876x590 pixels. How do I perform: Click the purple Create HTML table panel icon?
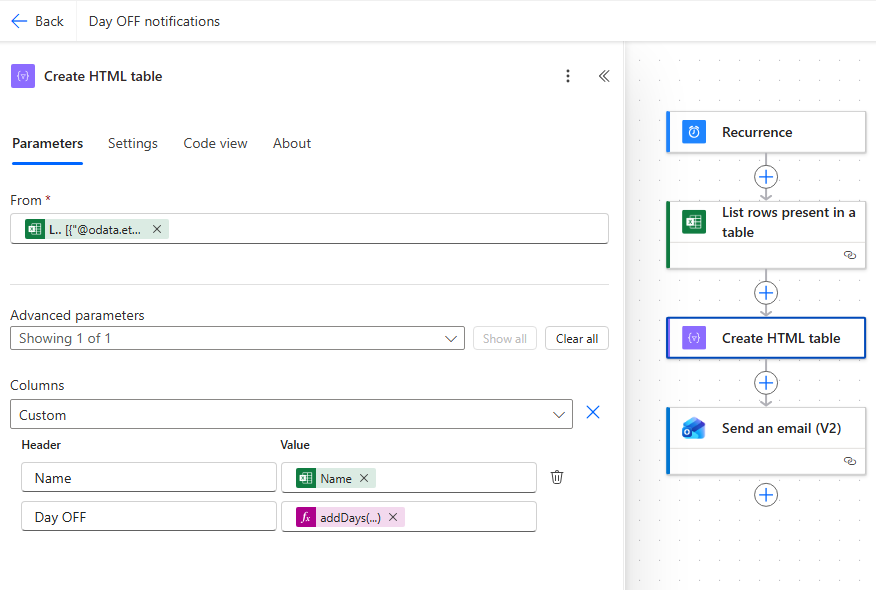click(x=23, y=76)
